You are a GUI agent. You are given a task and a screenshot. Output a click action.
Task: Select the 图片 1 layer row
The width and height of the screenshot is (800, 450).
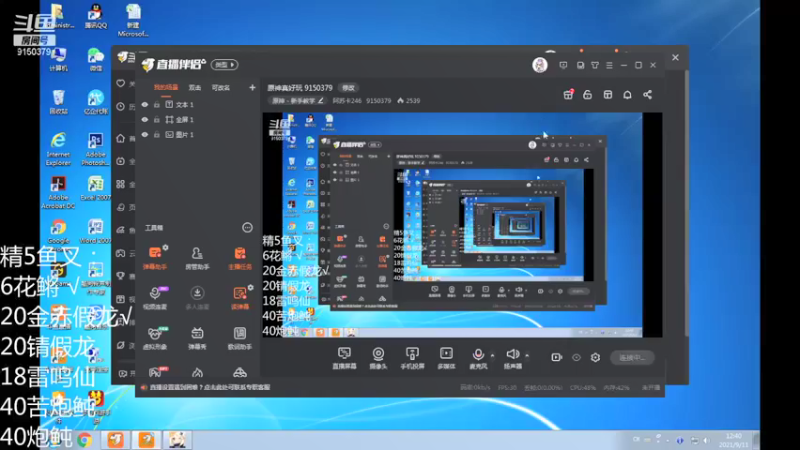pyautogui.click(x=196, y=135)
